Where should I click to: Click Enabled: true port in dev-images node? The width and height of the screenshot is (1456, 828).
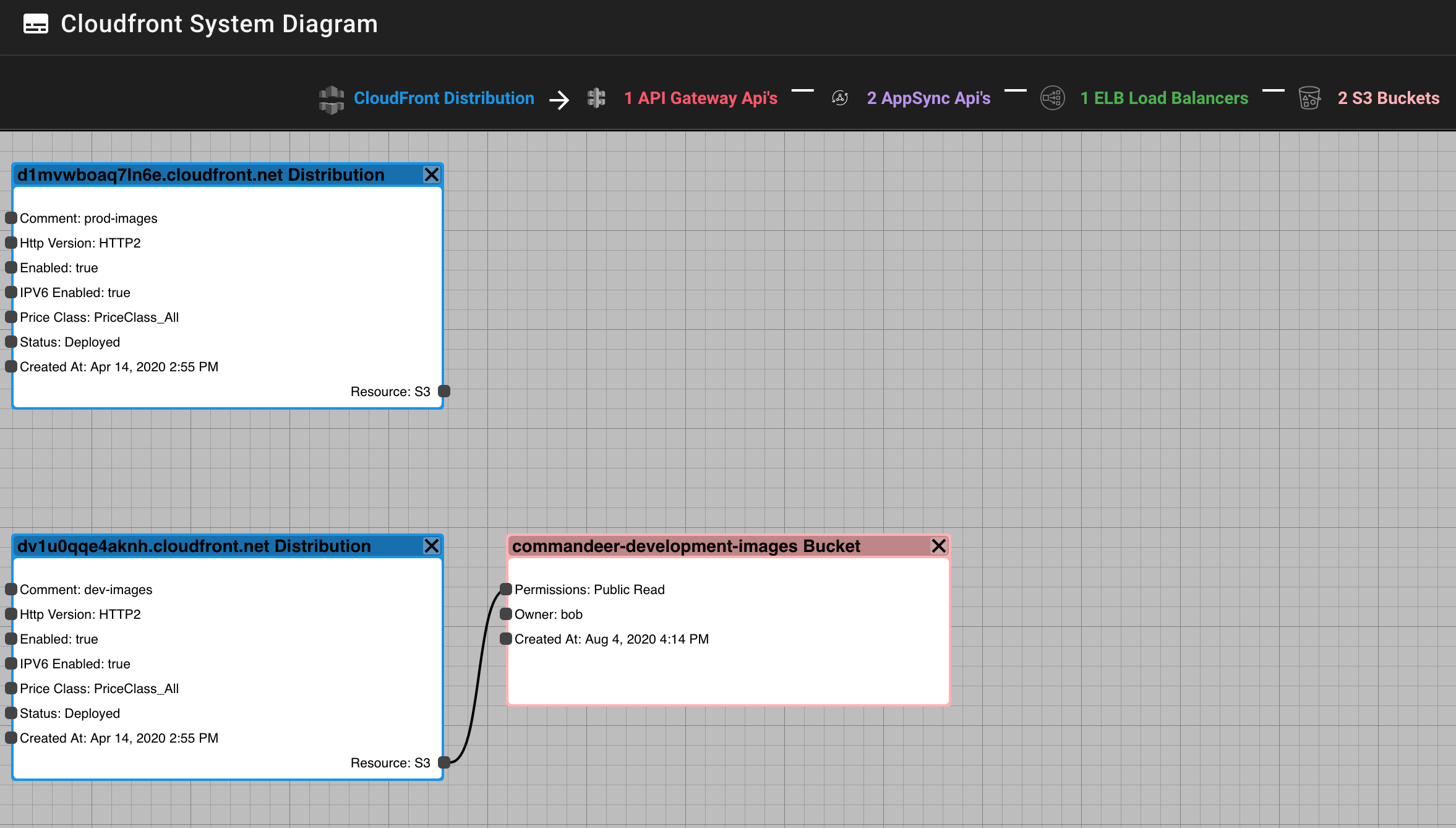[11, 639]
